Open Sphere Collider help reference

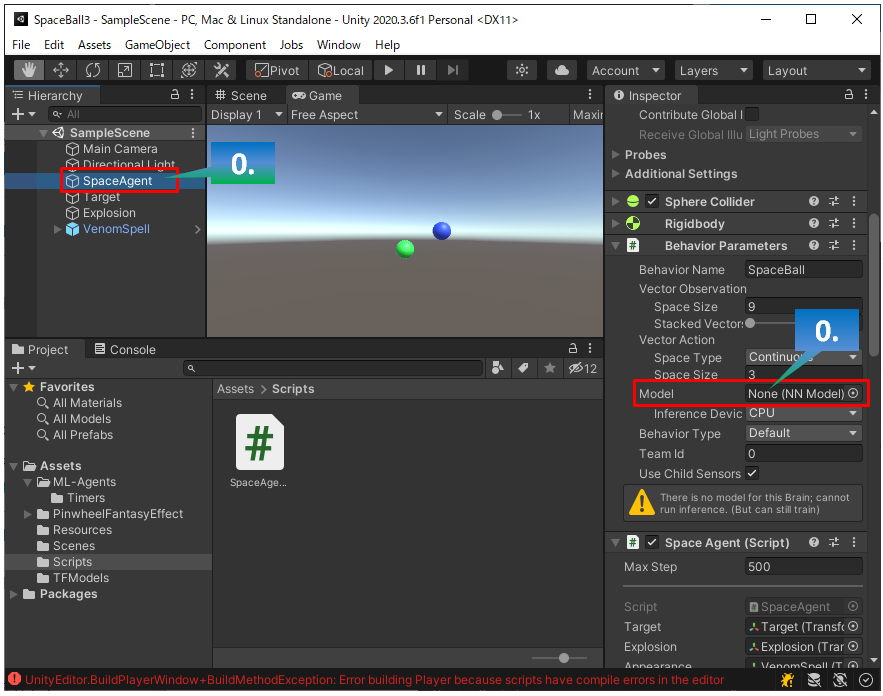(814, 201)
